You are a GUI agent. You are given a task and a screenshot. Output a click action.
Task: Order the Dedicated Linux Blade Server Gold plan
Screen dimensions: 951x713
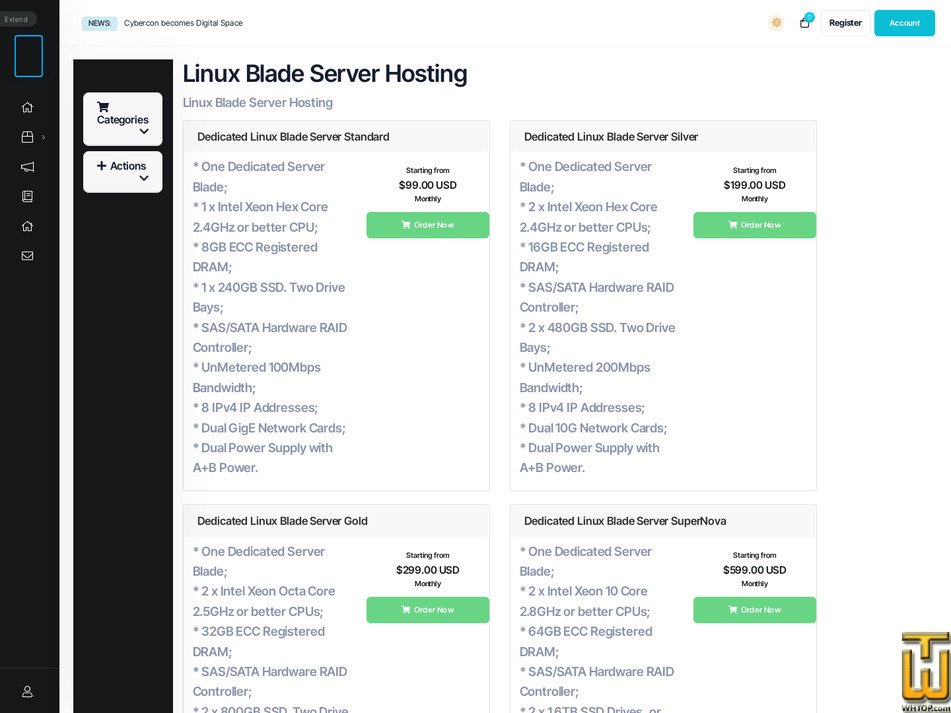[x=427, y=610]
